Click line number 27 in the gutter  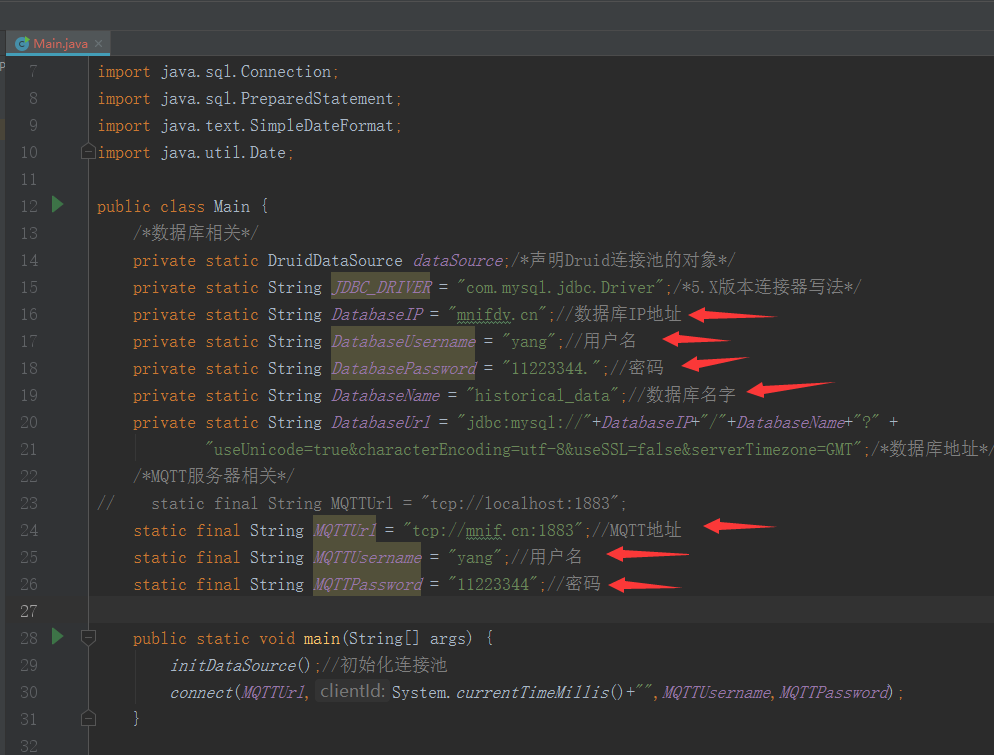[x=29, y=611]
